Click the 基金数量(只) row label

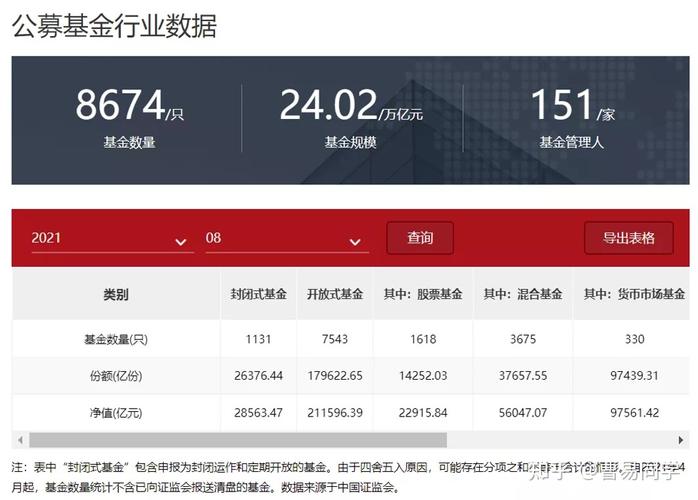point(116,340)
